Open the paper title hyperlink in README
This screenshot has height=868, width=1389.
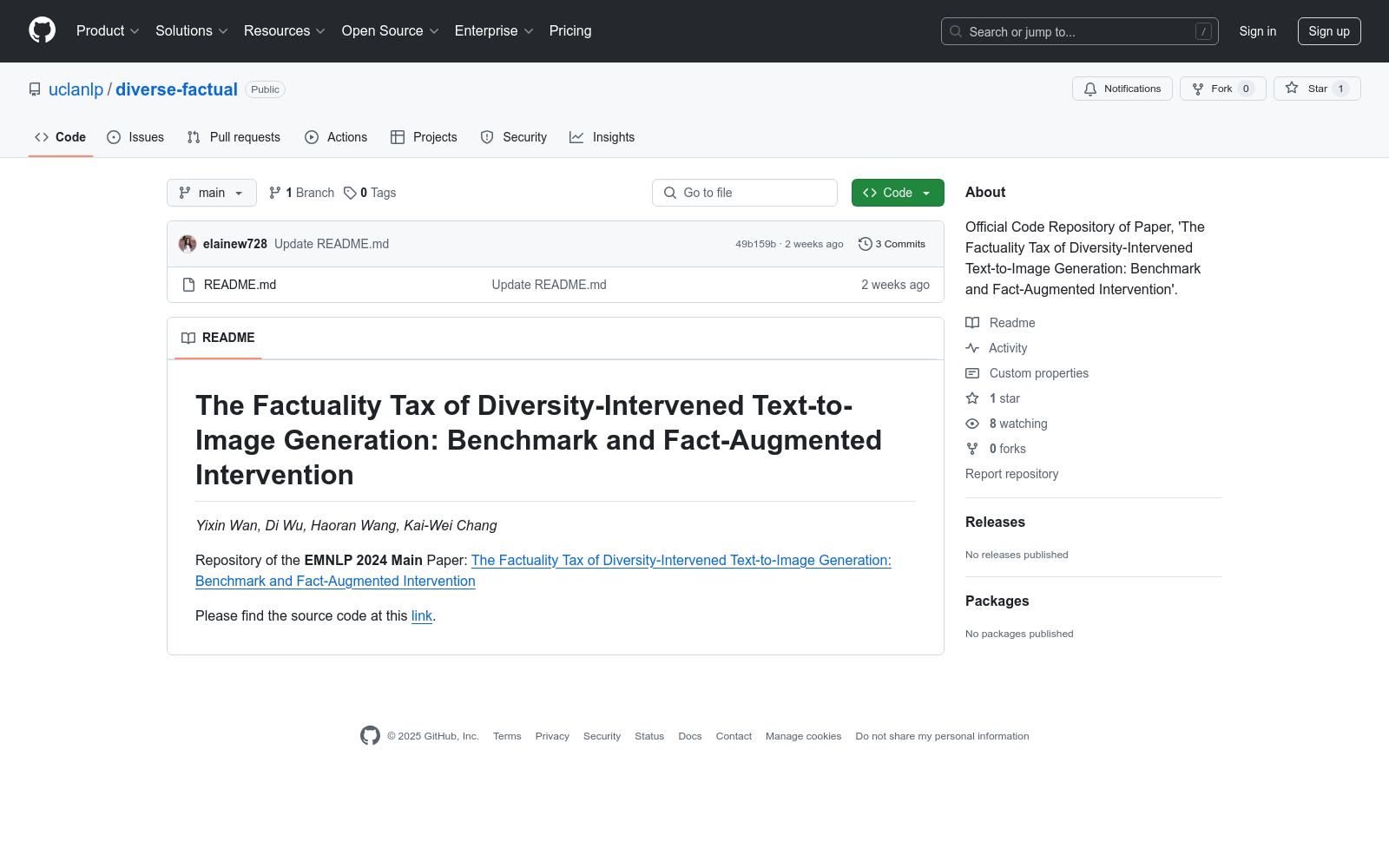pos(543,571)
